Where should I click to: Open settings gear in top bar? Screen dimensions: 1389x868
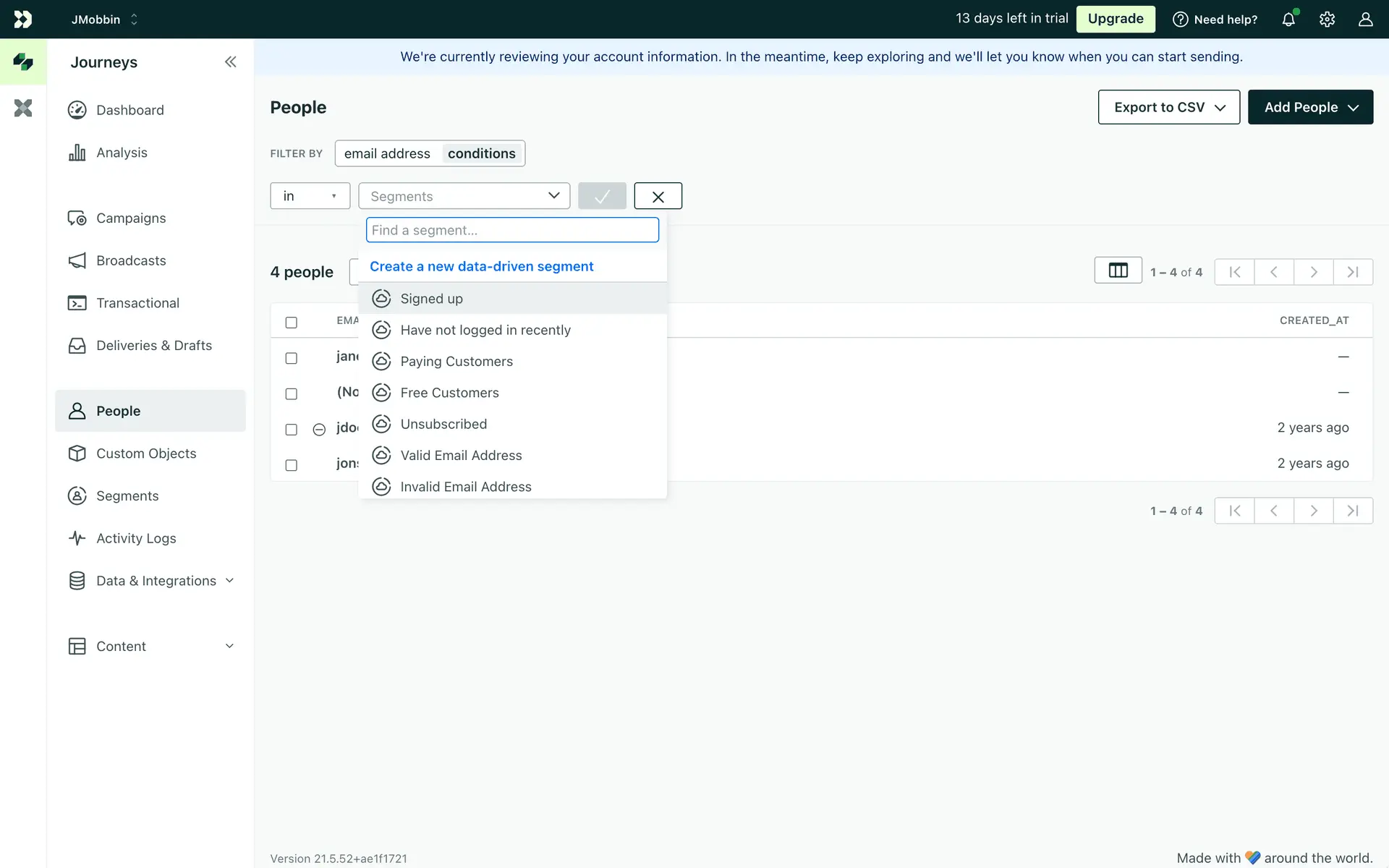pos(1327,20)
